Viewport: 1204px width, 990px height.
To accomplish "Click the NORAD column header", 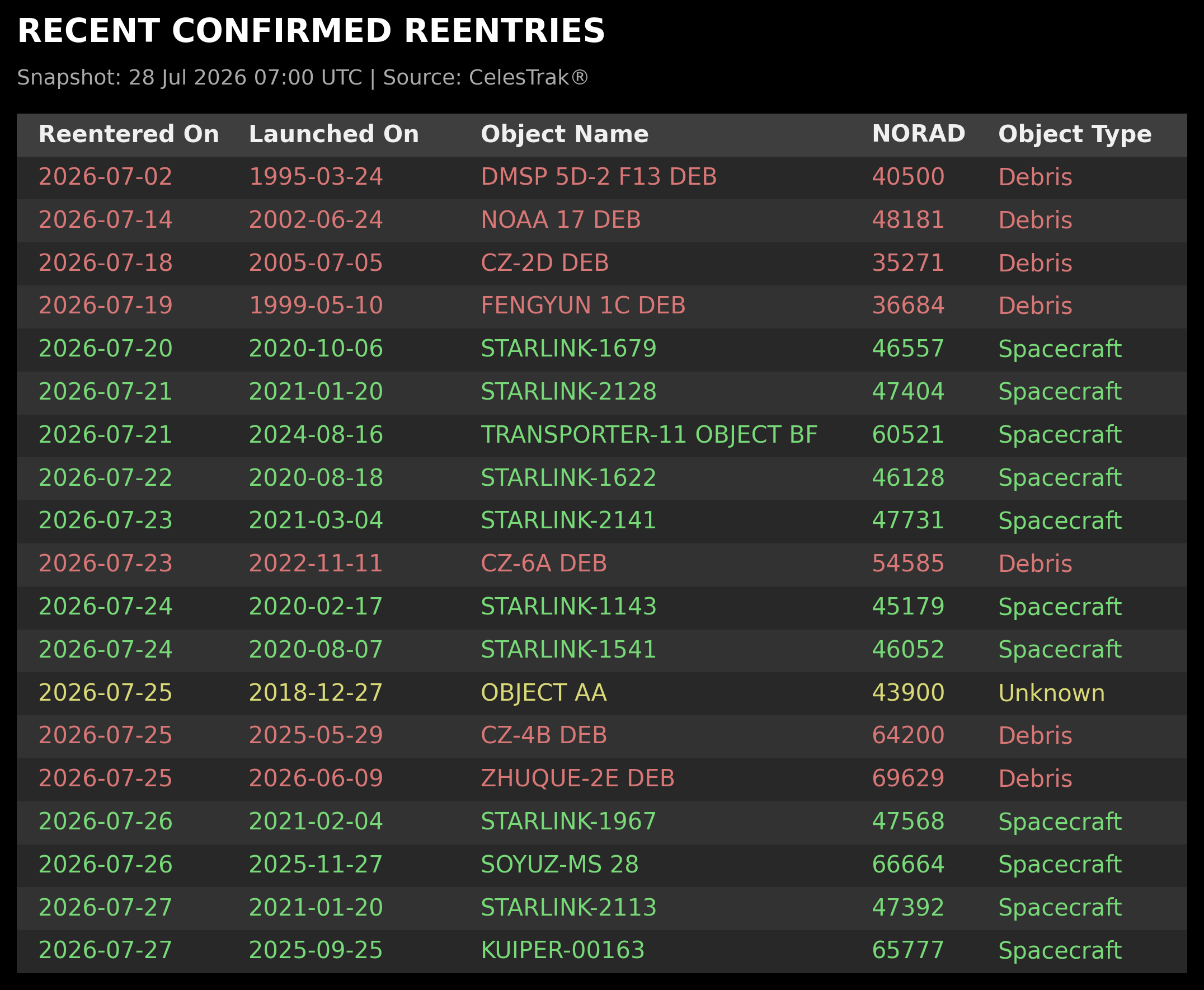I will coord(919,134).
